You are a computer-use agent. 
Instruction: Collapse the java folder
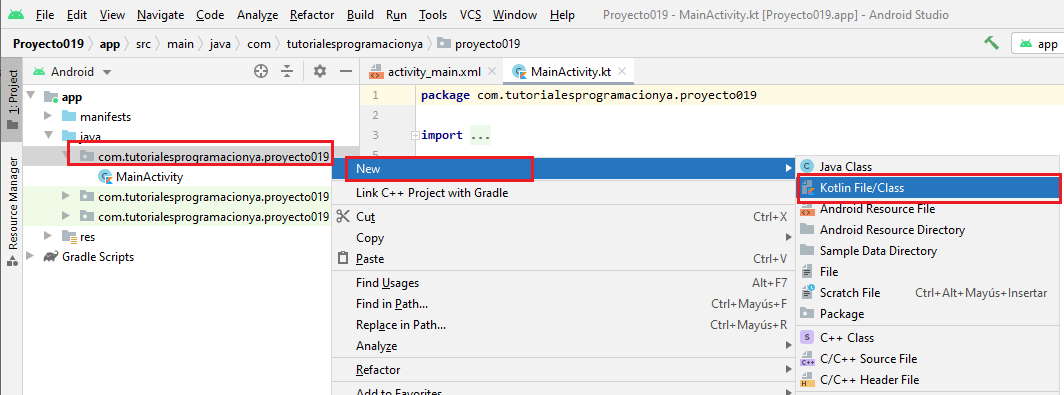pos(48,136)
